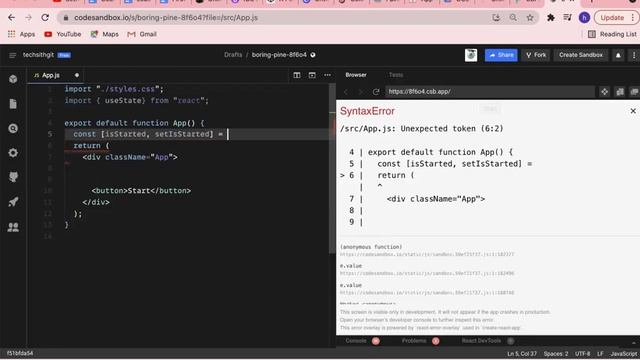The image size is (640, 360).
Task: Click sandbox name boring-pine-8f6o4
Action: click(x=279, y=55)
